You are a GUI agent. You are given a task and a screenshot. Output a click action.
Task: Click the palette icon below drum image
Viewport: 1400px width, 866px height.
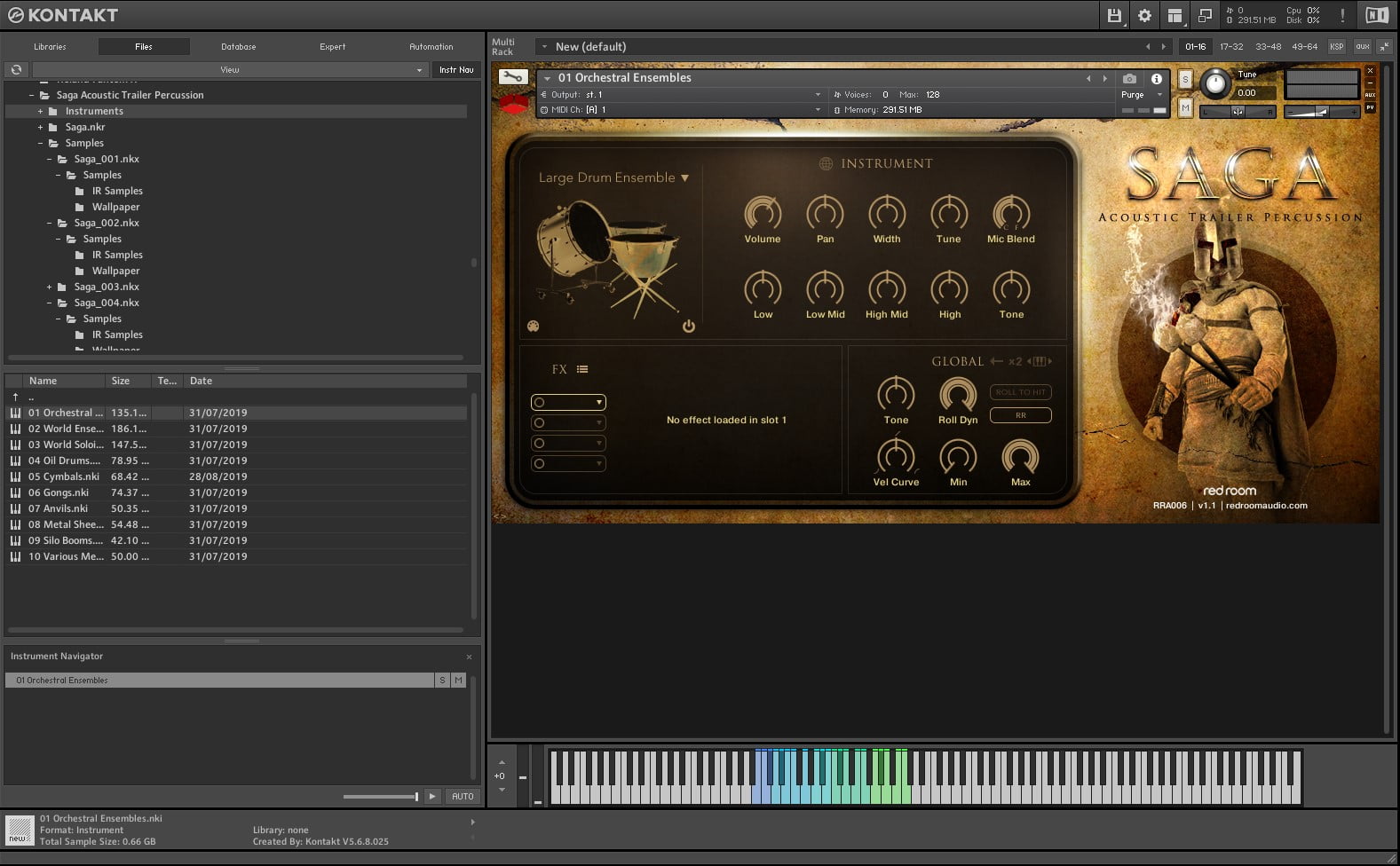[533, 326]
